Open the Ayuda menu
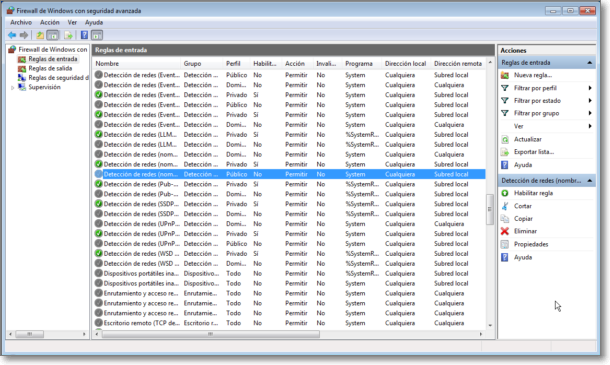Screen dimensions: 610x365 (x=94, y=23)
